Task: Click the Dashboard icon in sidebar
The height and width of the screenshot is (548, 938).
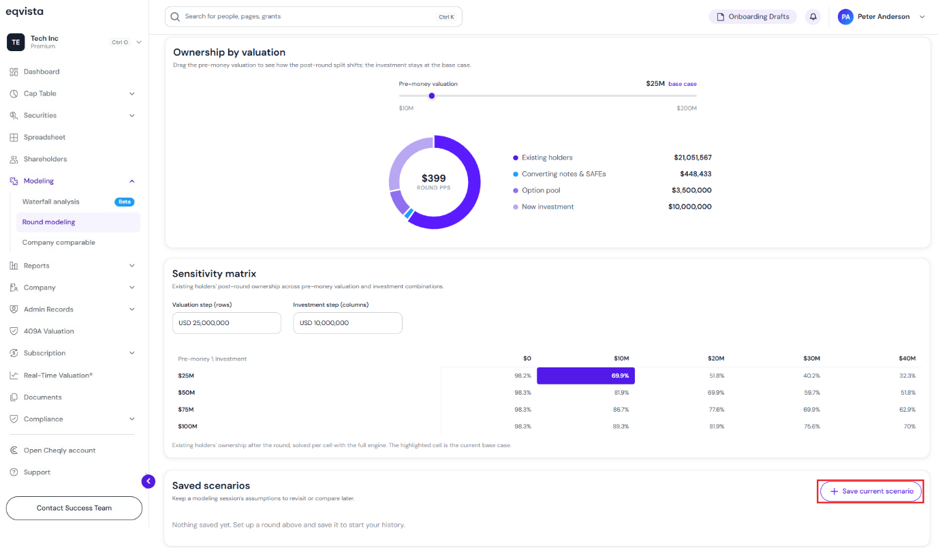Action: (x=14, y=72)
